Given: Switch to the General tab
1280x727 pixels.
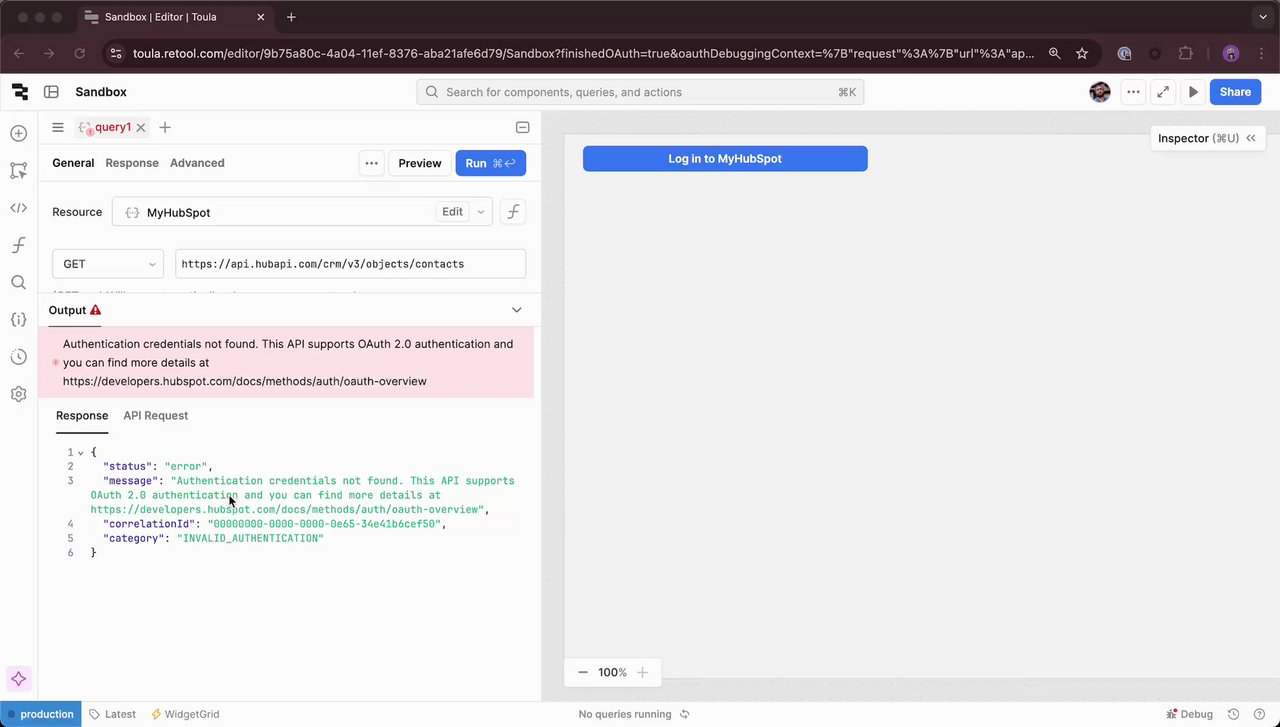Looking at the screenshot, I should click(73, 163).
